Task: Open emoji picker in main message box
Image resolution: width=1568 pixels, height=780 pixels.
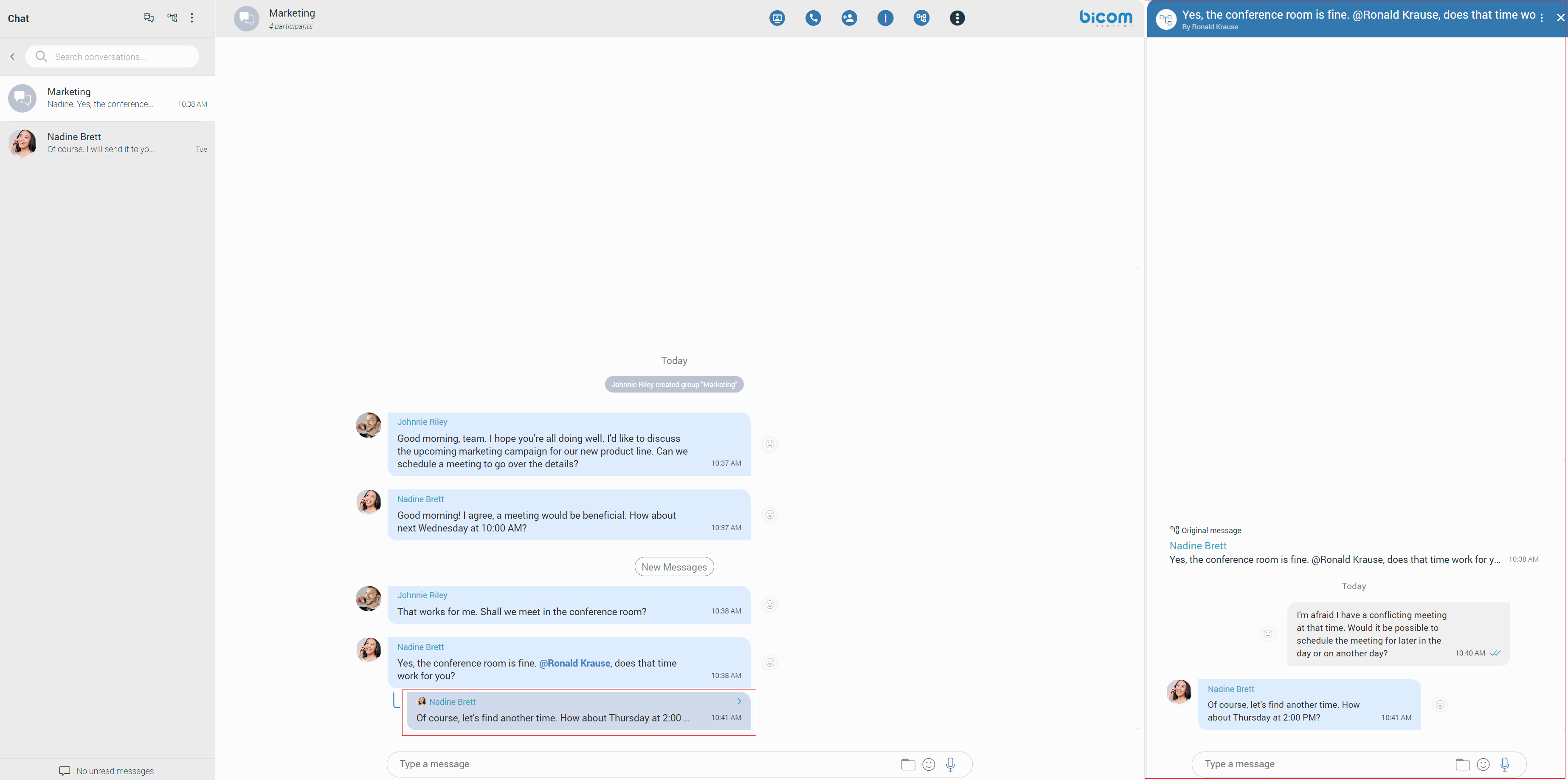Action: [928, 764]
